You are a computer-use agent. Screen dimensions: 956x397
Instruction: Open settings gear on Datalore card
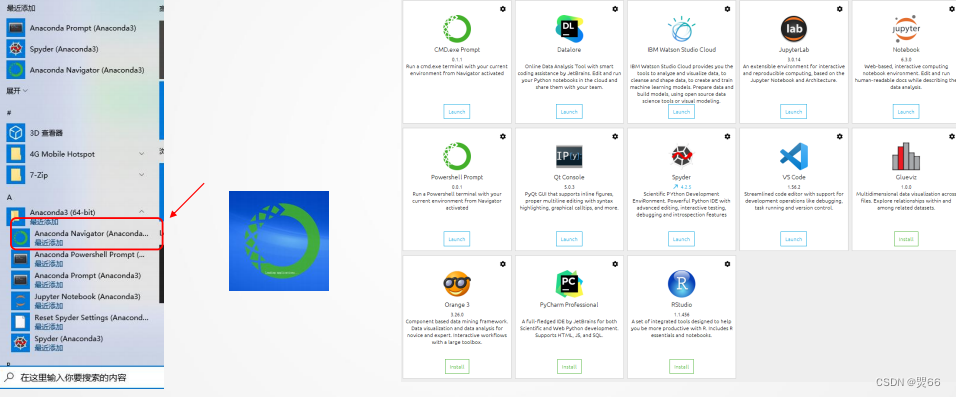click(615, 9)
